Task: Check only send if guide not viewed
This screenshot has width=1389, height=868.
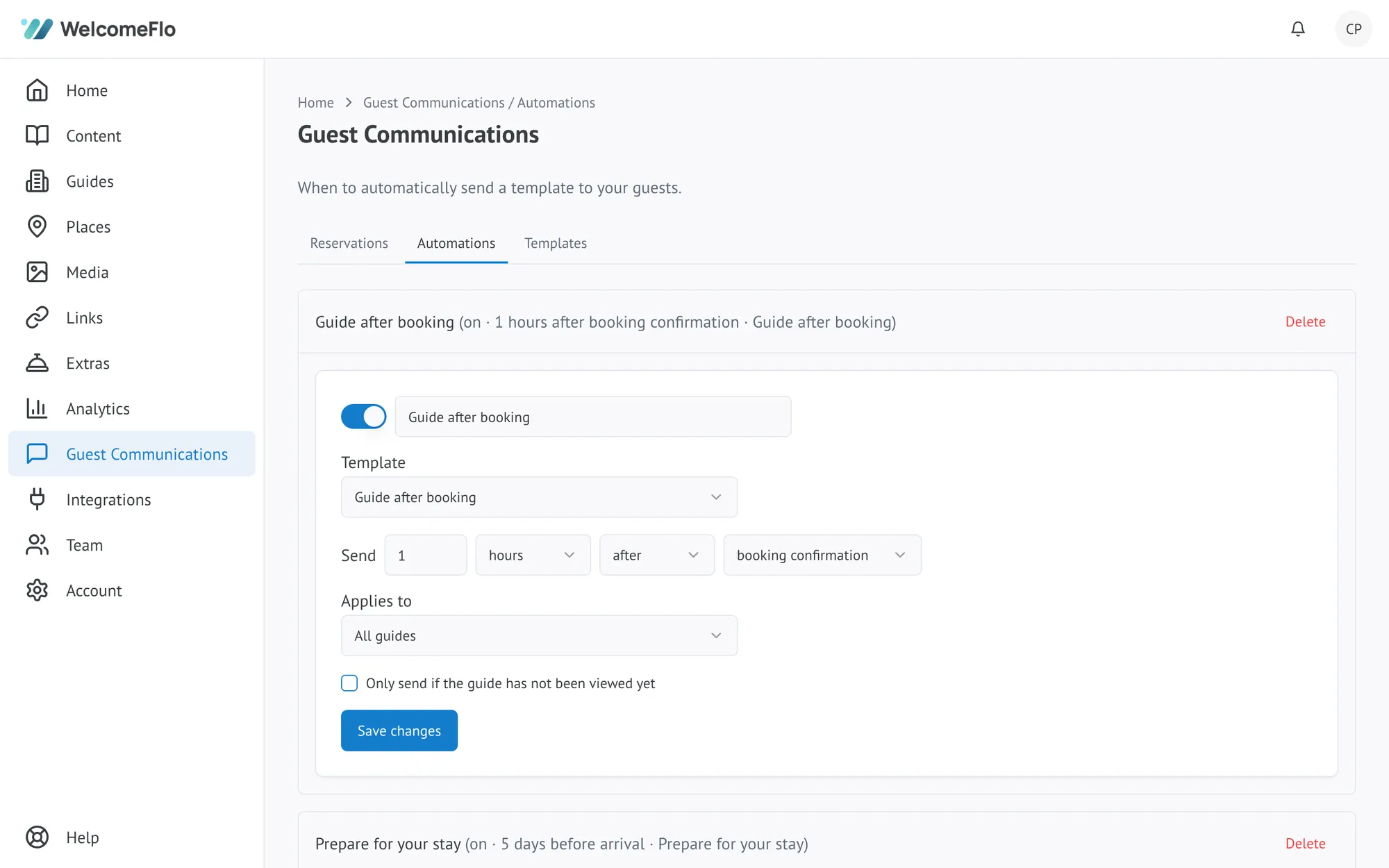Action: (x=349, y=683)
